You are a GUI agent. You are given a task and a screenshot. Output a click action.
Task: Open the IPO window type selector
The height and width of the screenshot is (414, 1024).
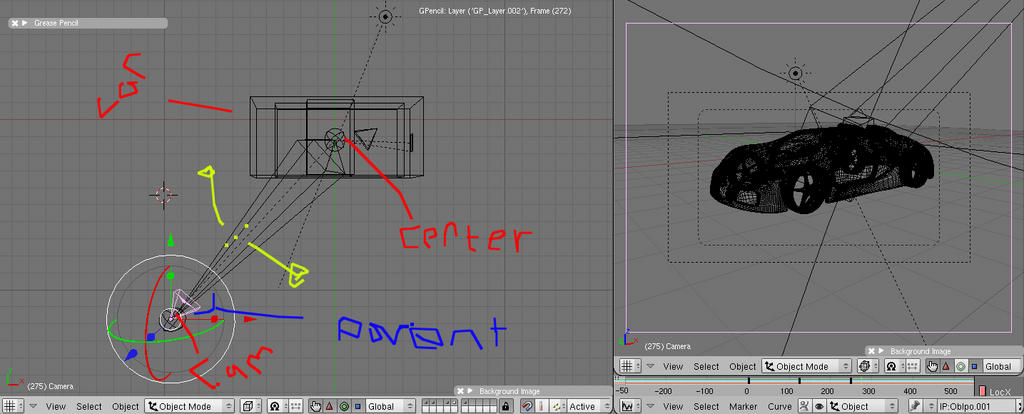click(x=630, y=407)
